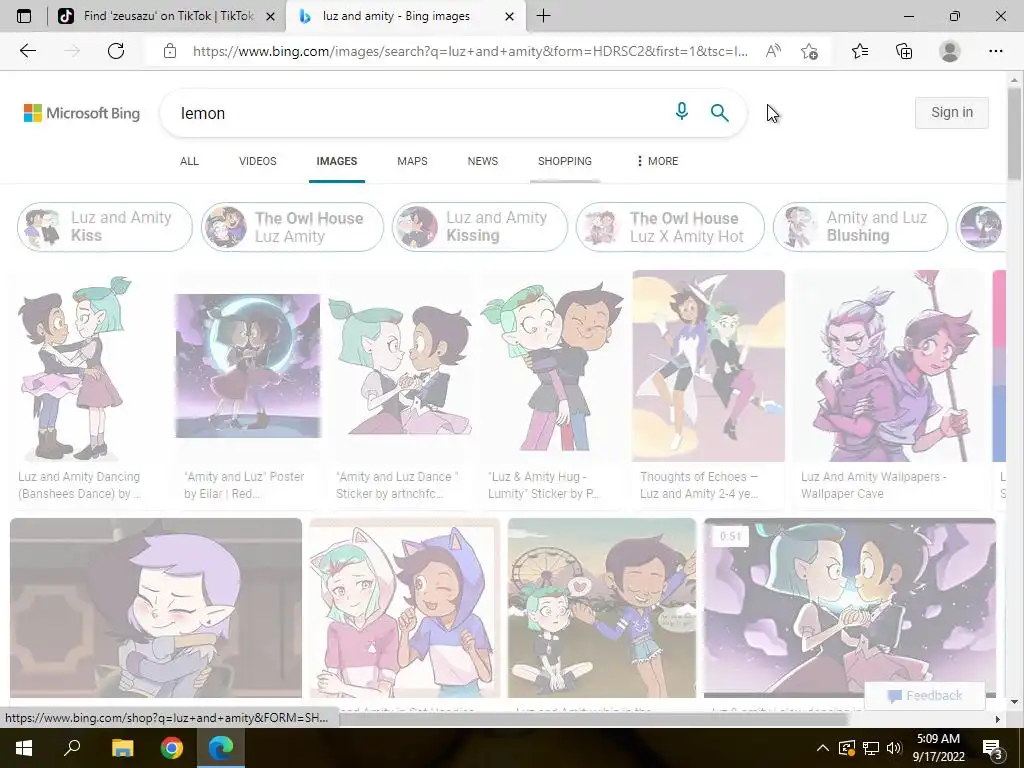
Task: Start voice search with microphone icon
Action: pos(681,112)
